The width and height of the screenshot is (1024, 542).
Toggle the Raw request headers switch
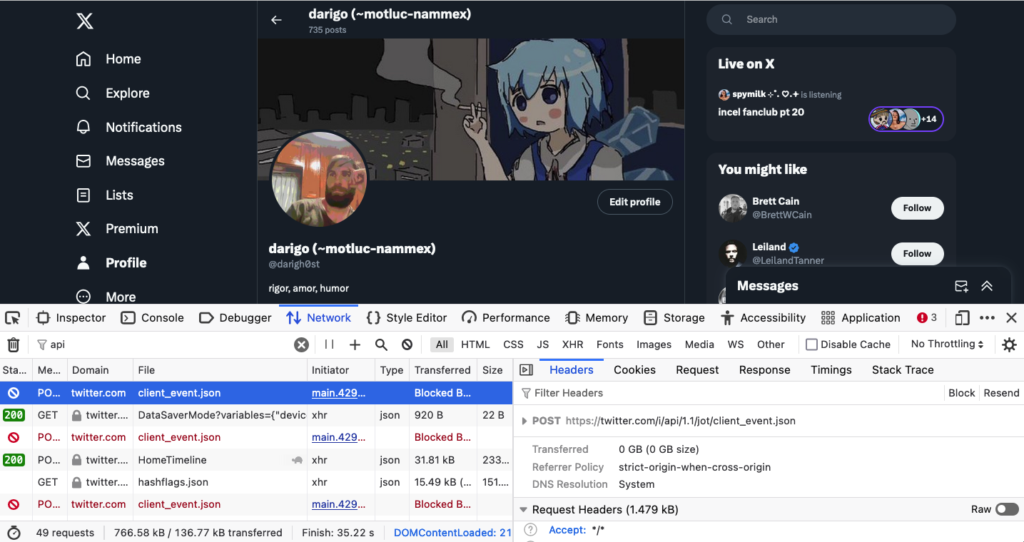[x=1006, y=510]
